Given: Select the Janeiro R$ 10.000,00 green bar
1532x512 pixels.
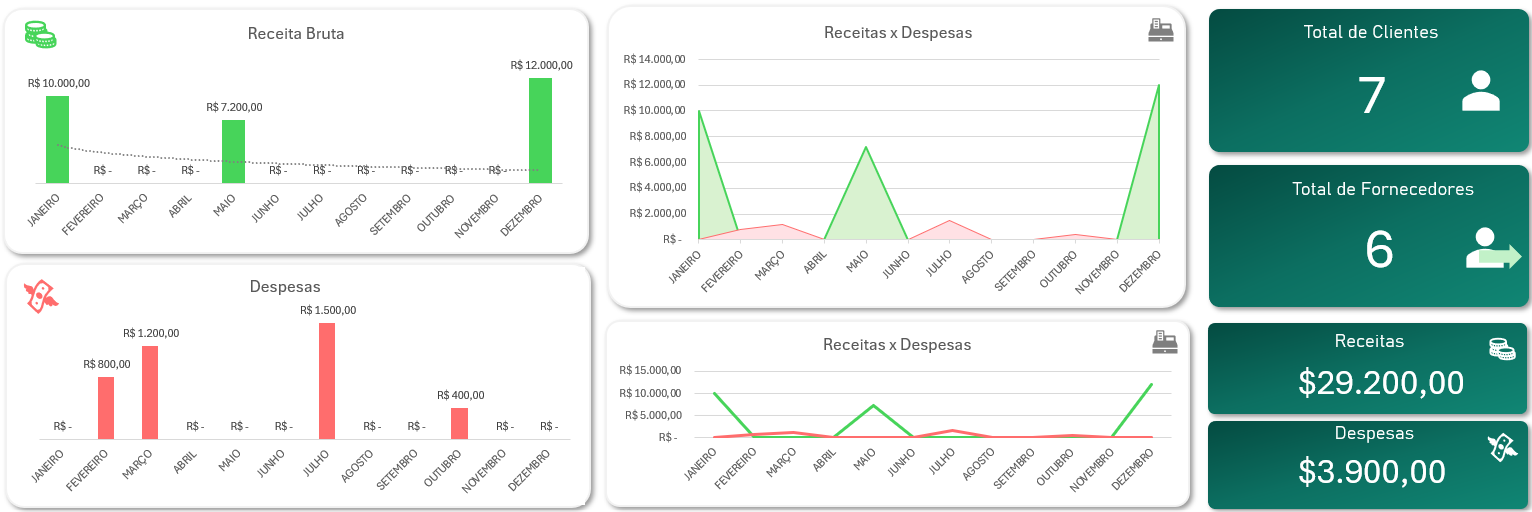Looking at the screenshot, I should coord(57,139).
